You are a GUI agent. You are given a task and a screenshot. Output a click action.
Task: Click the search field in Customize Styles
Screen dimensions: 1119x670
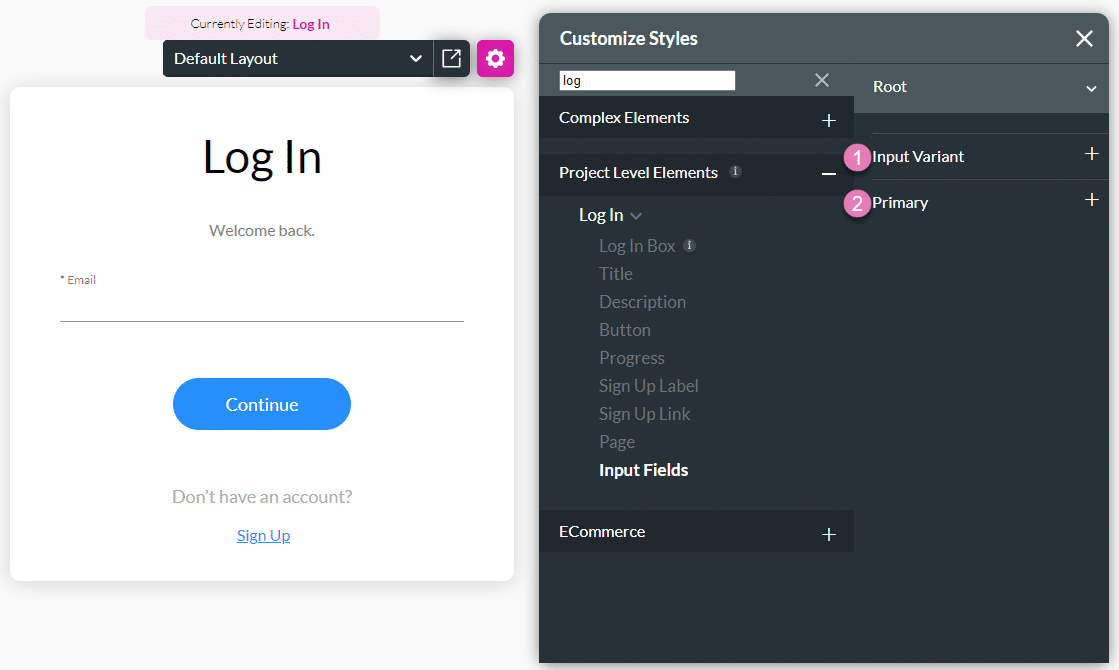(646, 80)
